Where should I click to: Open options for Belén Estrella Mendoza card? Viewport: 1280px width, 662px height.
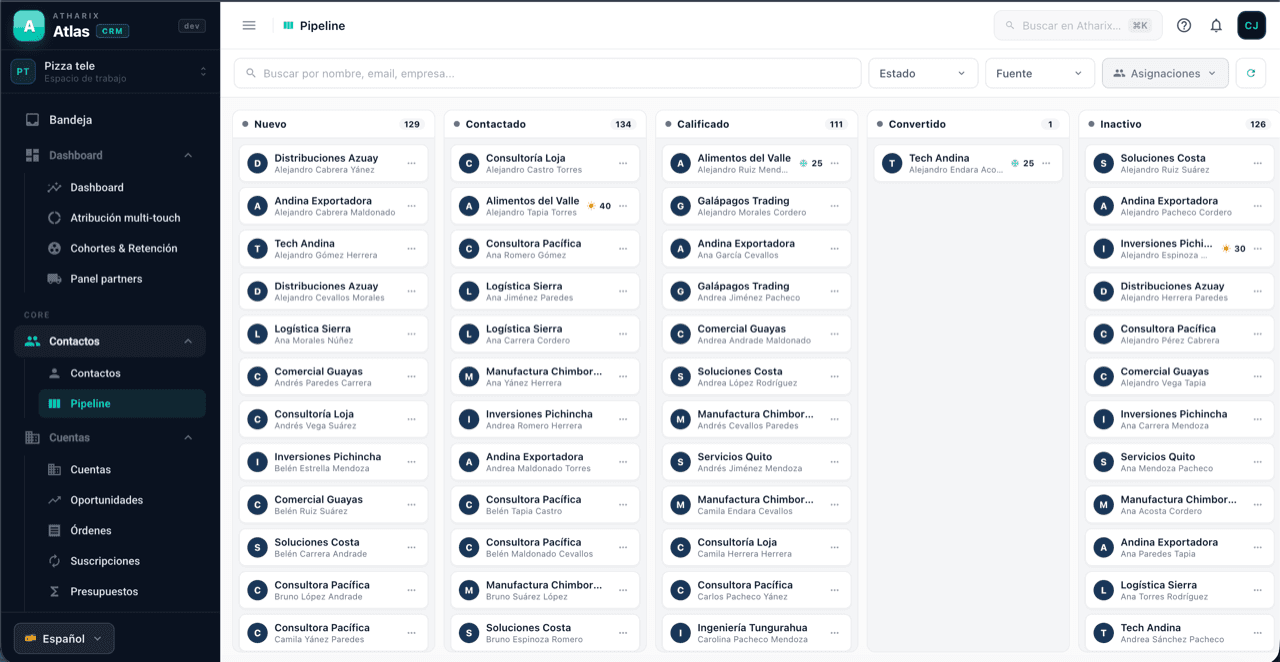coord(412,463)
